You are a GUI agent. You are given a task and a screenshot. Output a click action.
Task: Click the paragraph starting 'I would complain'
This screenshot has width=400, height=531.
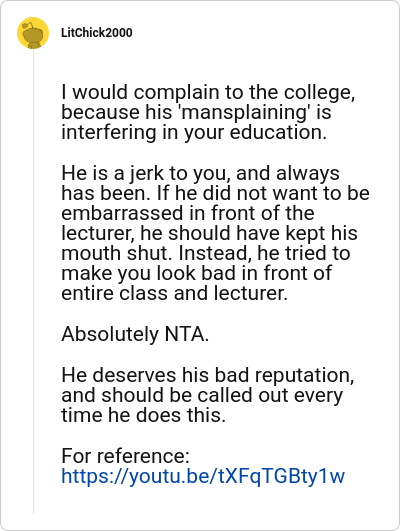[208, 112]
